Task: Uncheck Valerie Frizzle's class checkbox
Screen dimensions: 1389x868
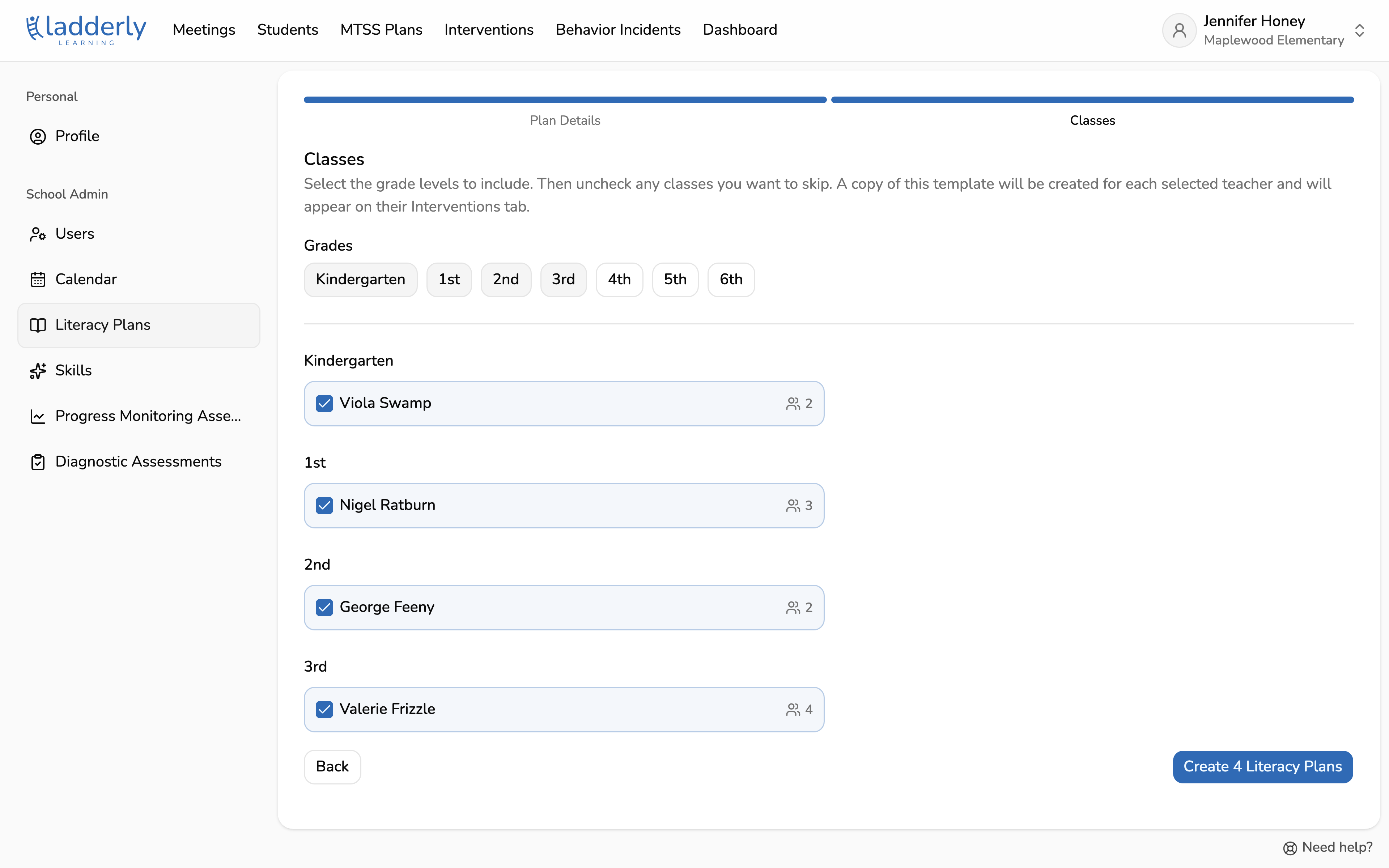Action: tap(324, 710)
